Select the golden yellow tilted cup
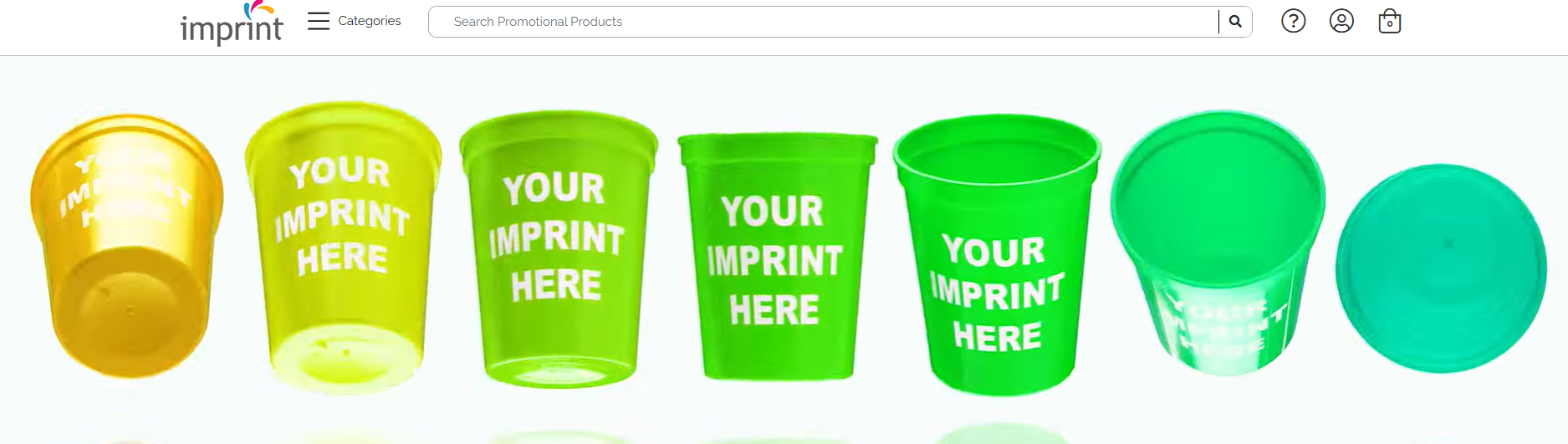1568x444 pixels. coord(126,246)
